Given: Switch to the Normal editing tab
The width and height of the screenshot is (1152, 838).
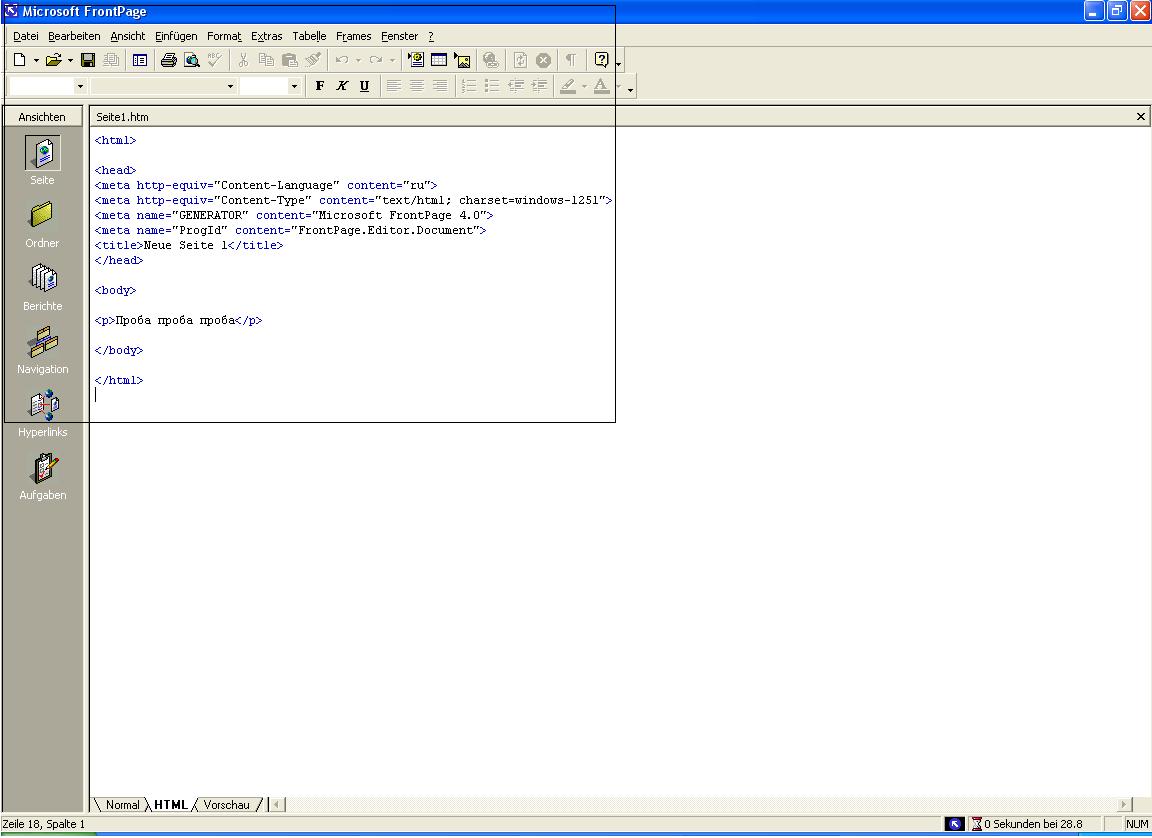Looking at the screenshot, I should (122, 805).
